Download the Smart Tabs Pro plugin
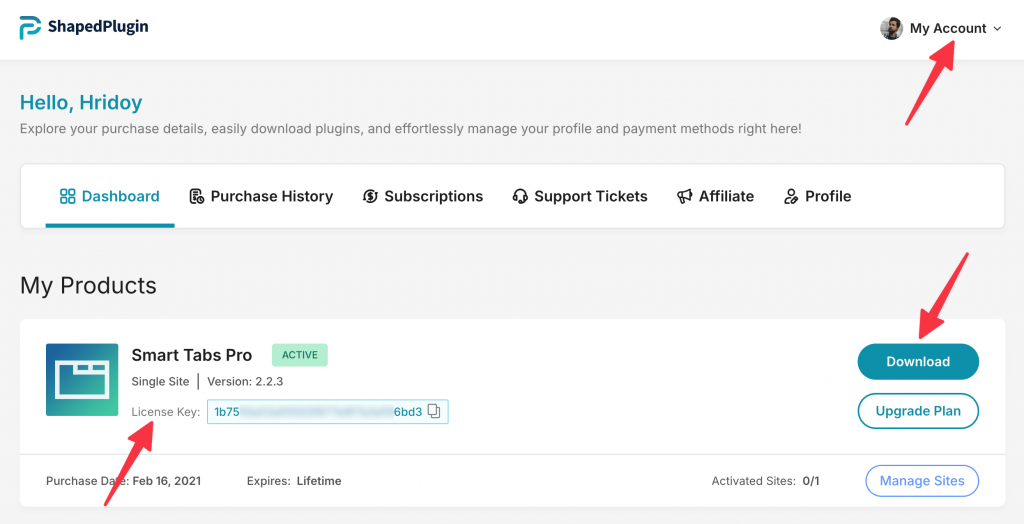 tap(918, 361)
